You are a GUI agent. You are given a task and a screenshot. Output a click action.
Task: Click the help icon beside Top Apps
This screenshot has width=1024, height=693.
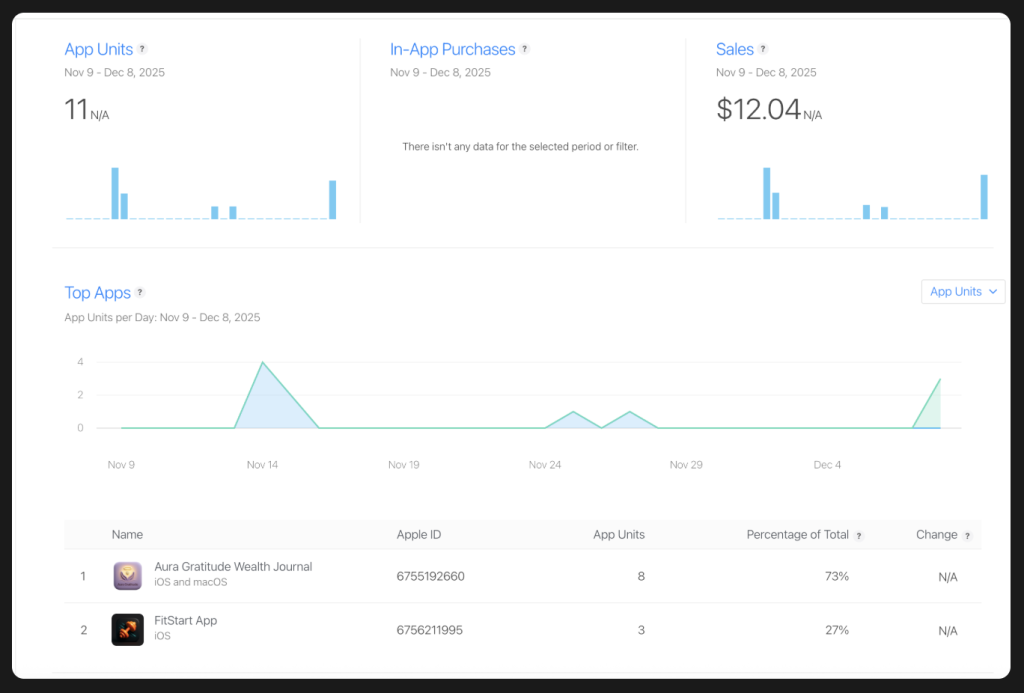click(140, 293)
